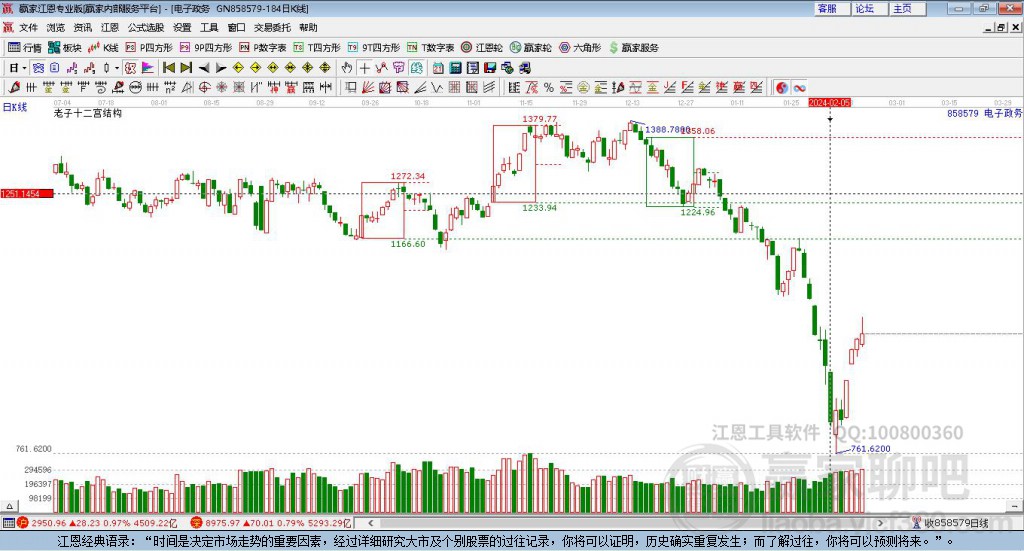Open the 公式选股 menu
Image resolution: width=1024 pixels, height=551 pixels.
146,27
